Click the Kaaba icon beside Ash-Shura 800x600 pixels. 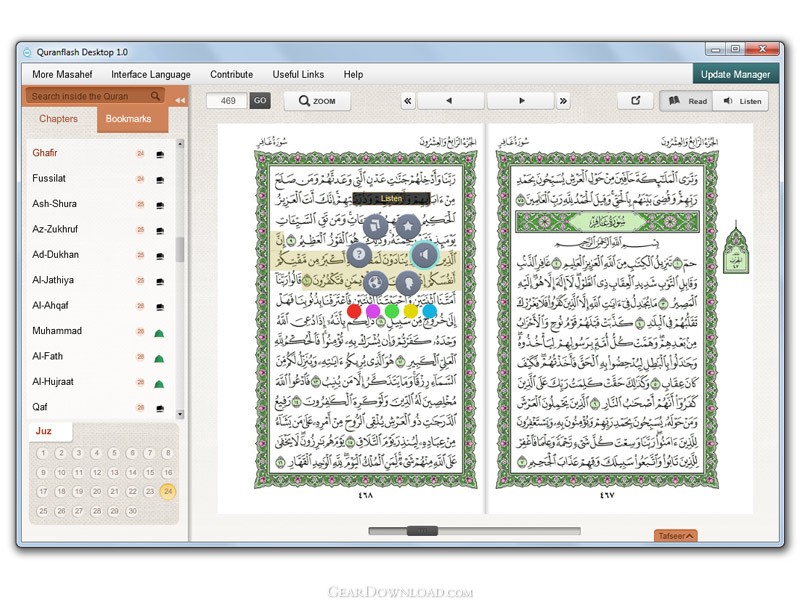[x=160, y=205]
